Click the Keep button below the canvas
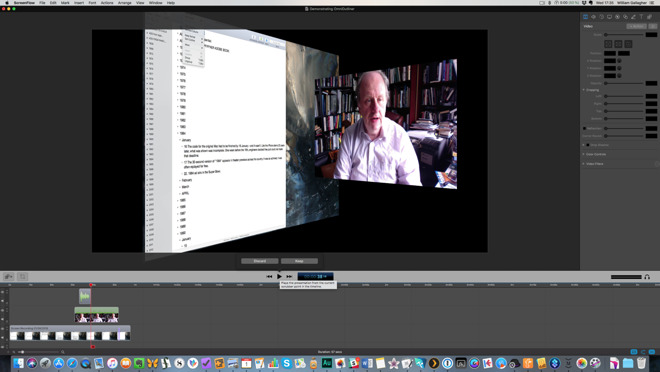 coord(299,261)
